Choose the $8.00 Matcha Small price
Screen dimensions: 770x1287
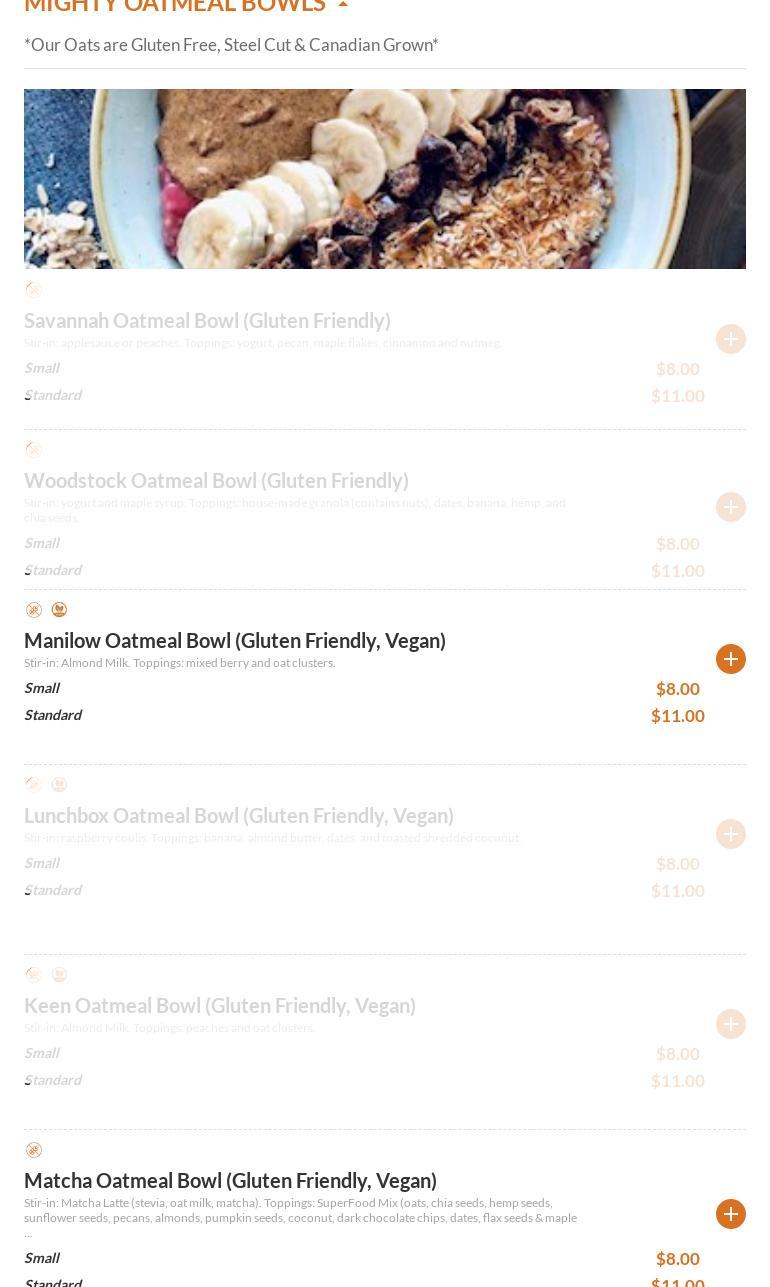tap(678, 1259)
